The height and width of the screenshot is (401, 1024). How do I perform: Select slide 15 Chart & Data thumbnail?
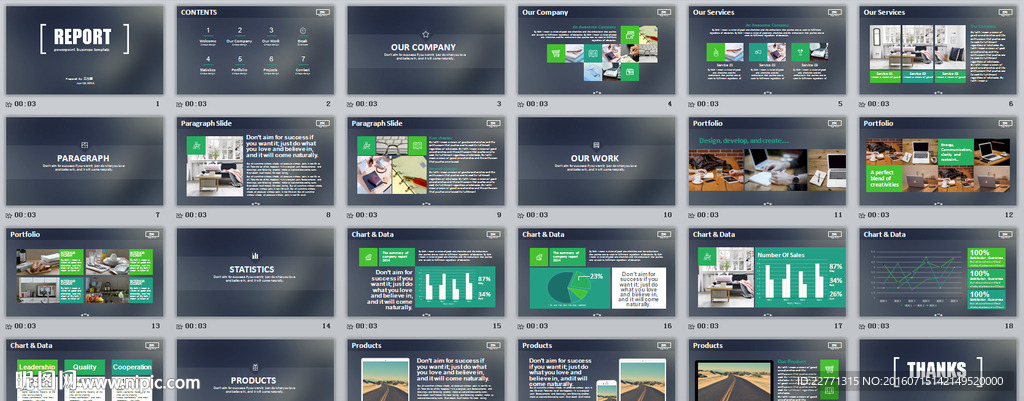426,272
